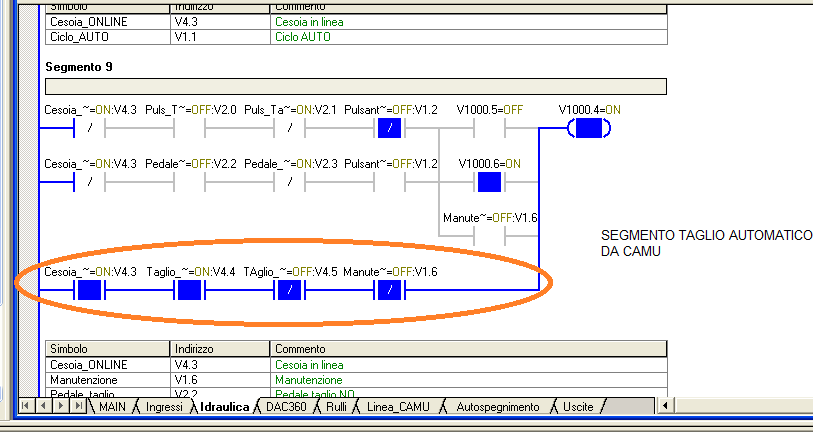Viewport: 813px width, 435px height.
Task: Select Cesoia_ONLINE symbol in upper table
Action: point(108,22)
